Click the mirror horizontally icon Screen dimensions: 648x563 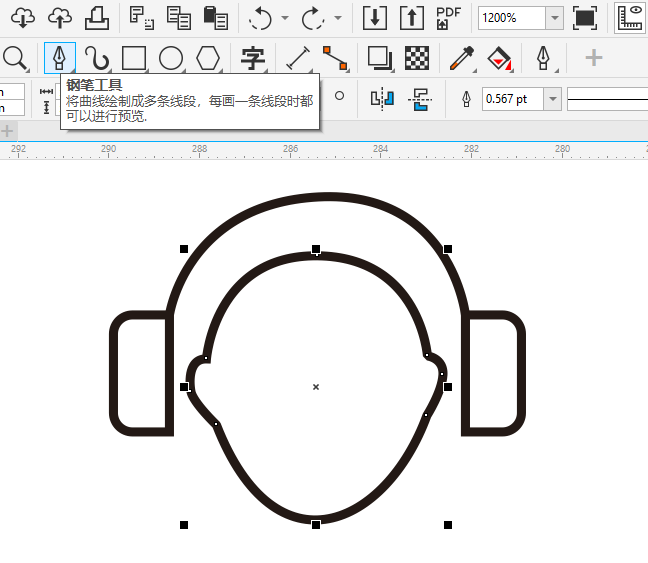coord(382,99)
